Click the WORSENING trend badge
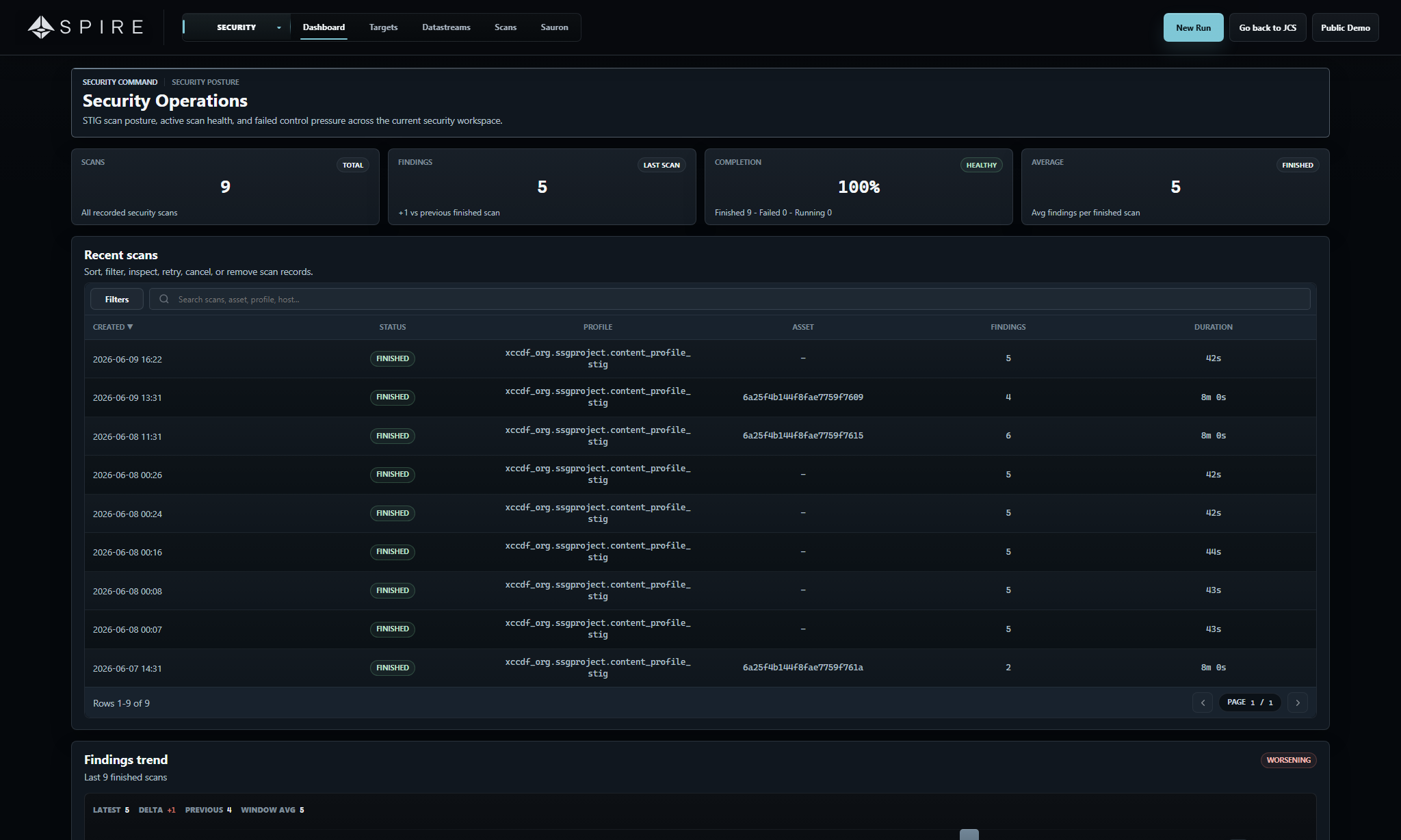The height and width of the screenshot is (840, 1401). pos(1289,760)
